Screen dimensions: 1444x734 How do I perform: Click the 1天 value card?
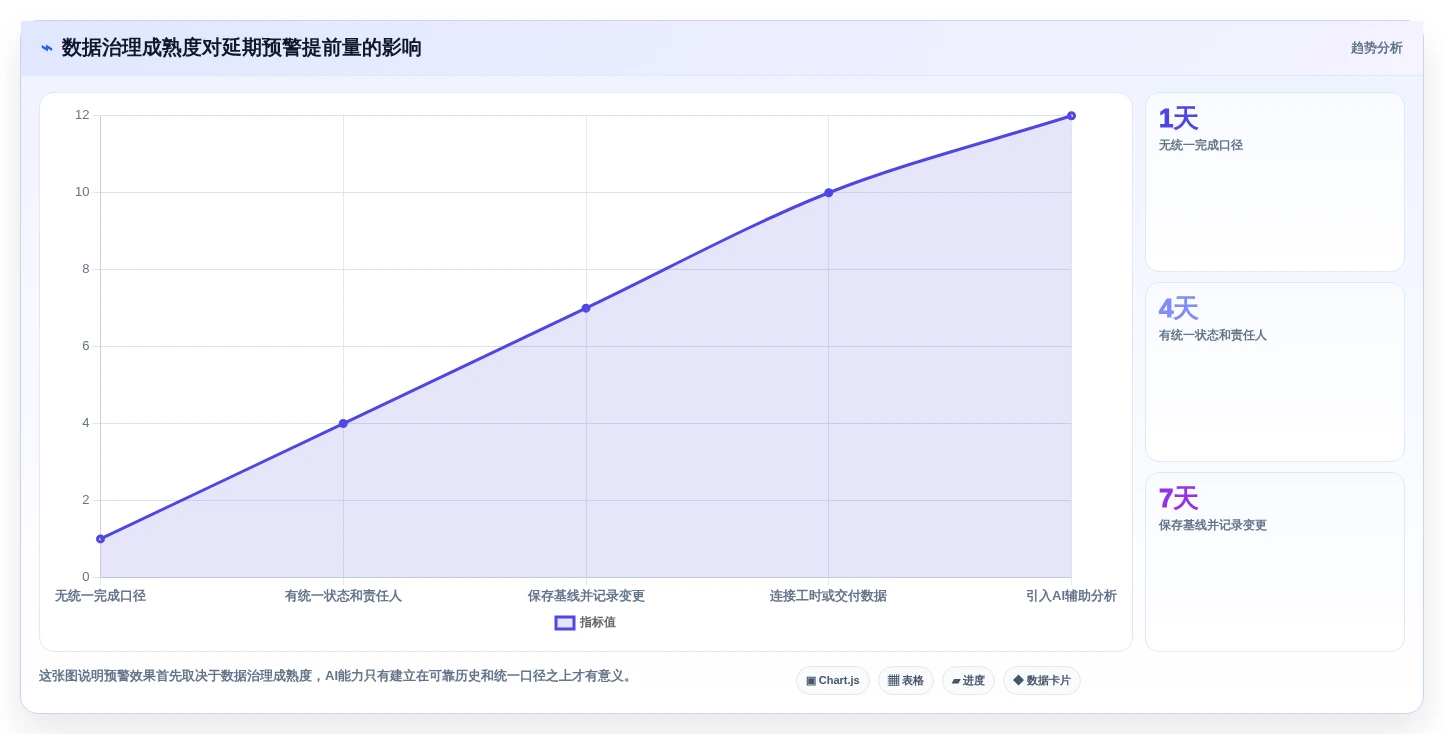pos(1275,182)
